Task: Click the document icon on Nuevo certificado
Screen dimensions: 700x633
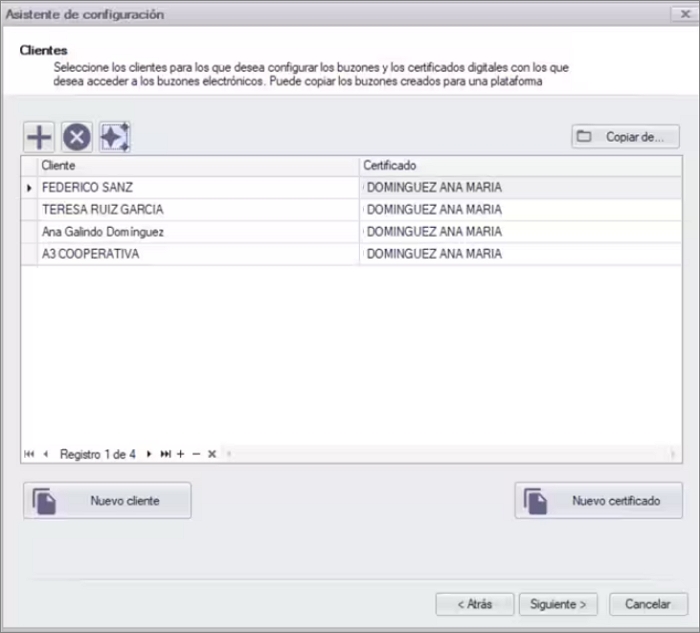Action: click(535, 501)
